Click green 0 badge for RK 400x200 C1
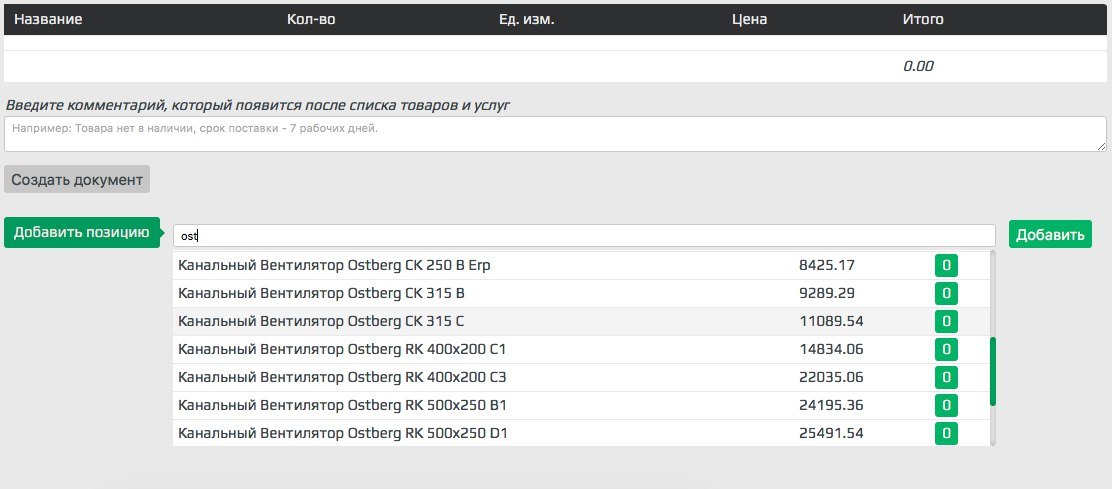This screenshot has width=1112, height=489. point(946,349)
